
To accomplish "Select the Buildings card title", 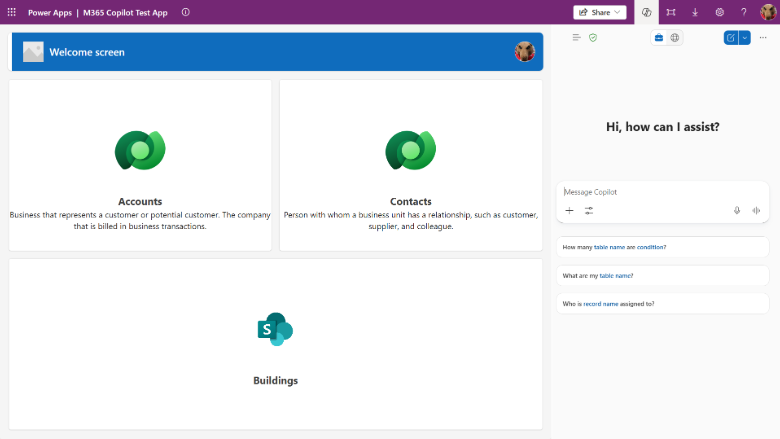I will [x=275, y=380].
